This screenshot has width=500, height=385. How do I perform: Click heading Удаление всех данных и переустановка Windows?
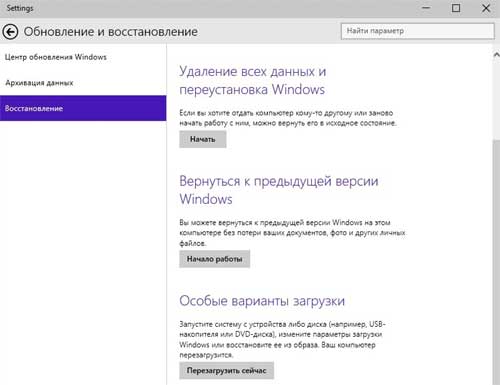point(253,80)
